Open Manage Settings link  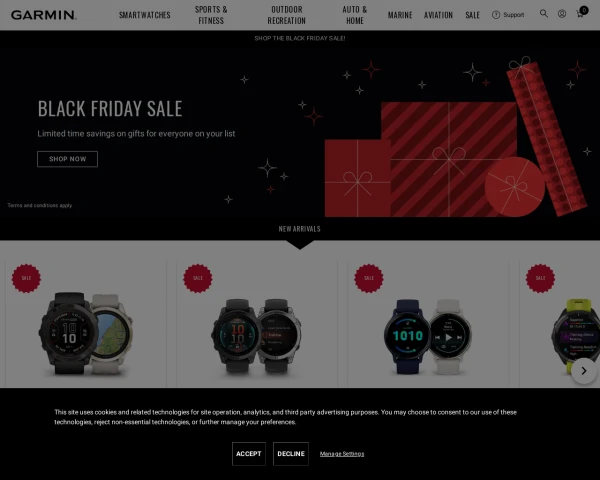(x=342, y=454)
